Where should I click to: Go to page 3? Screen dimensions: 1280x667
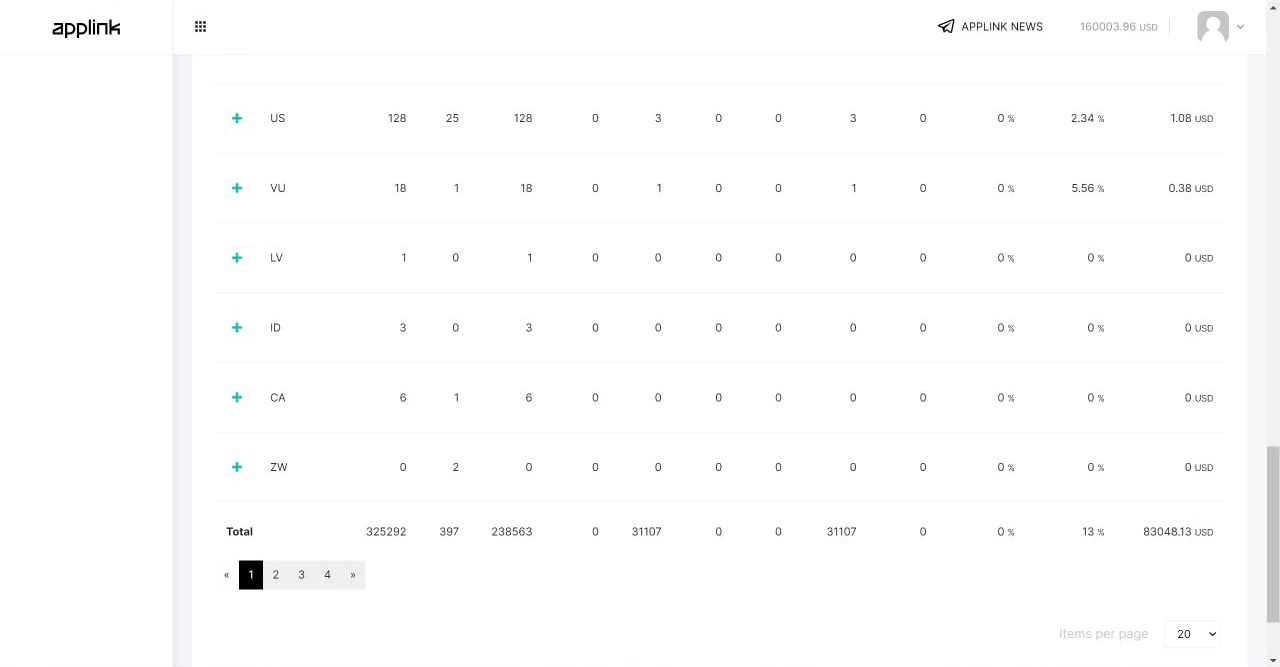coord(301,575)
